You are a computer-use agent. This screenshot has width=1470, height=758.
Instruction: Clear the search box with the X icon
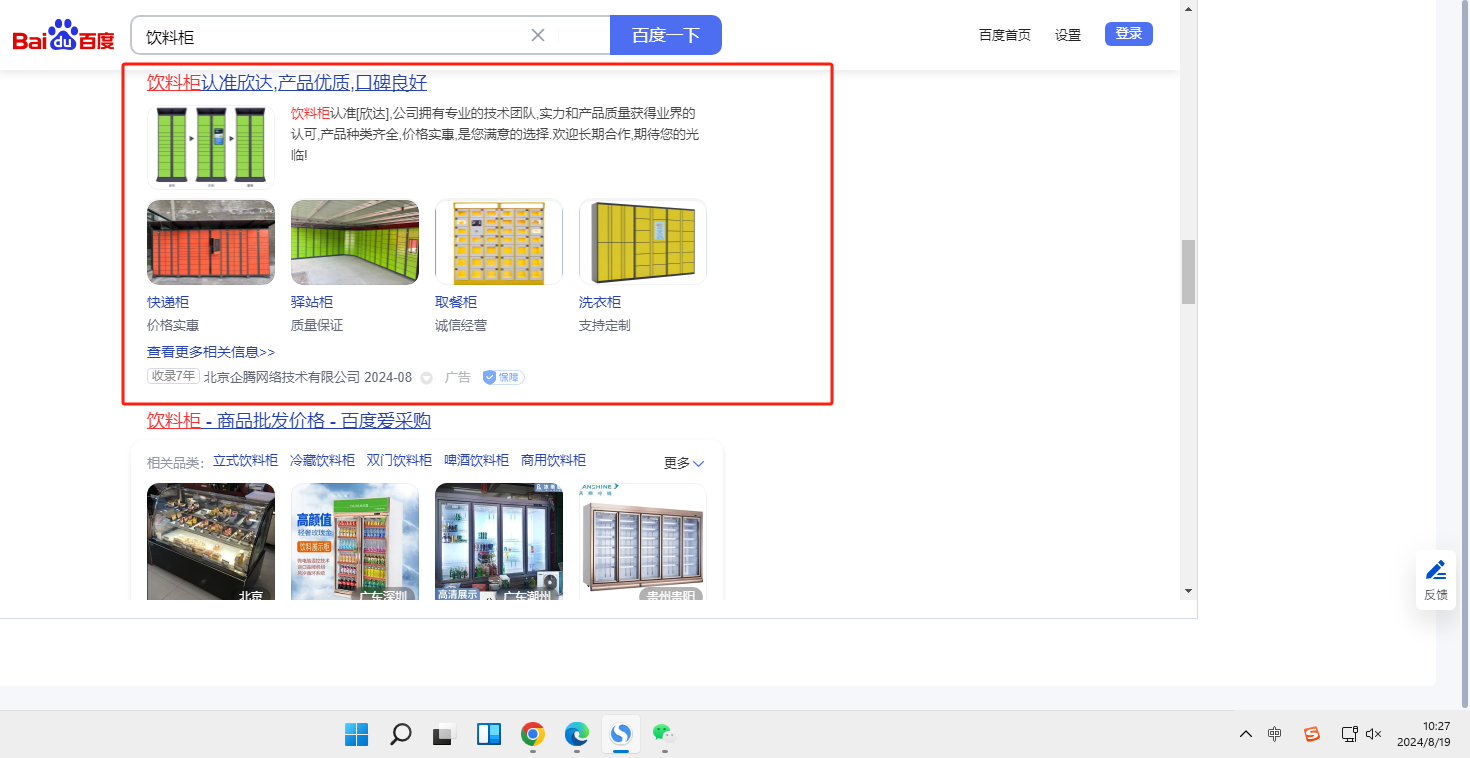click(x=538, y=36)
